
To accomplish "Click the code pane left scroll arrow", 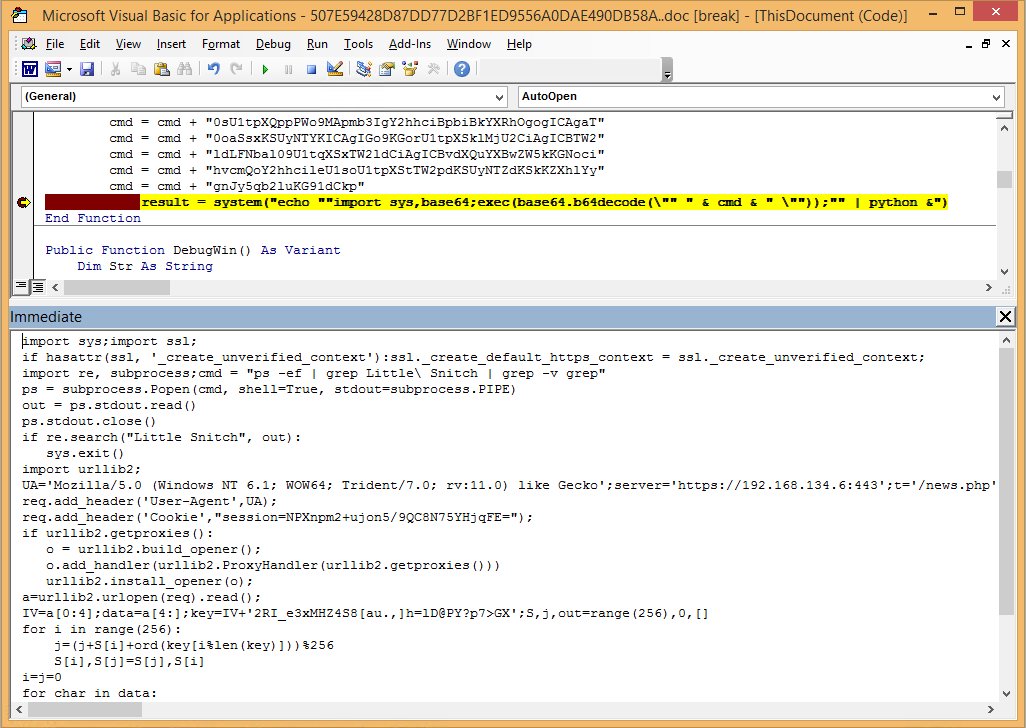I will [x=55, y=287].
